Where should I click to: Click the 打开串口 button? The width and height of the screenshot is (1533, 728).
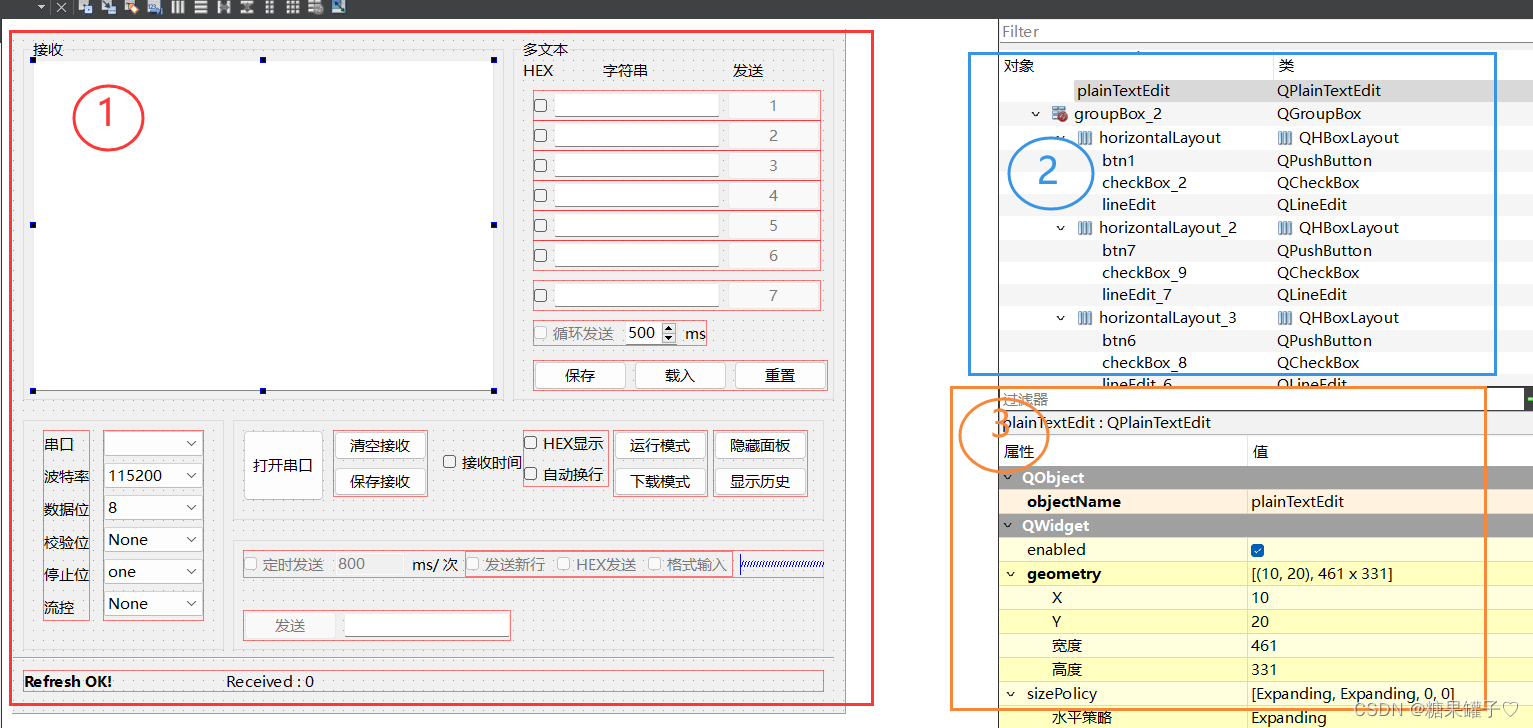pos(283,465)
